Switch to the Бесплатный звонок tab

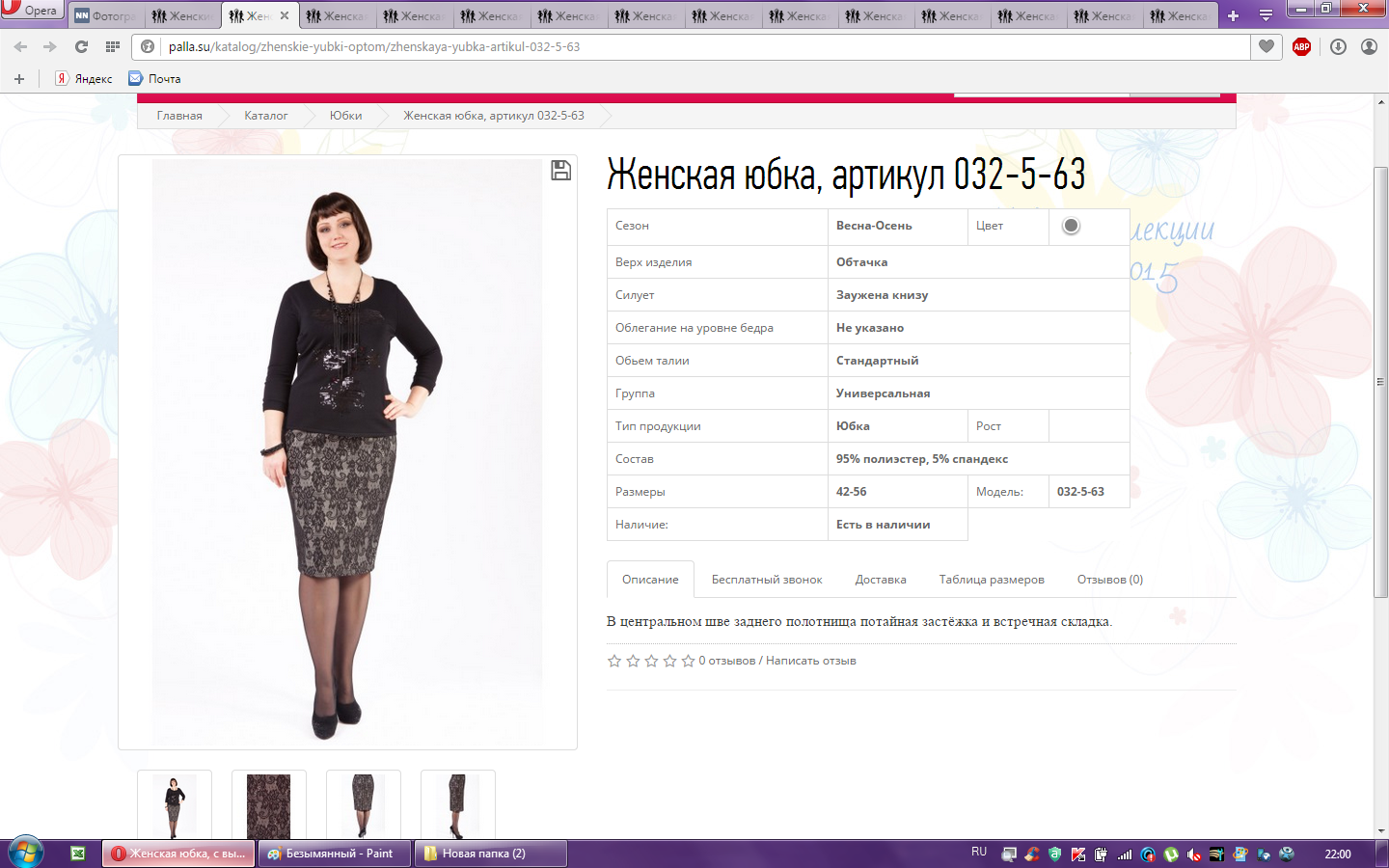766,580
